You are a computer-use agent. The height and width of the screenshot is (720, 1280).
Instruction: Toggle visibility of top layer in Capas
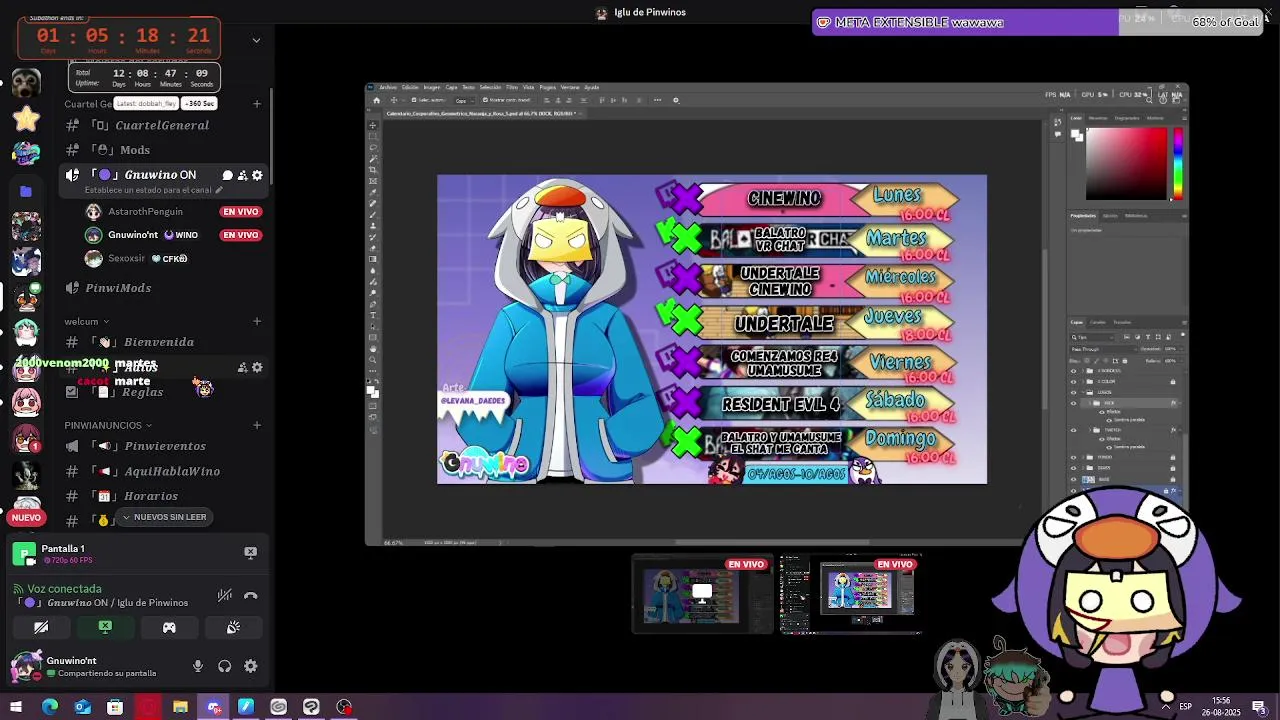click(1073, 371)
